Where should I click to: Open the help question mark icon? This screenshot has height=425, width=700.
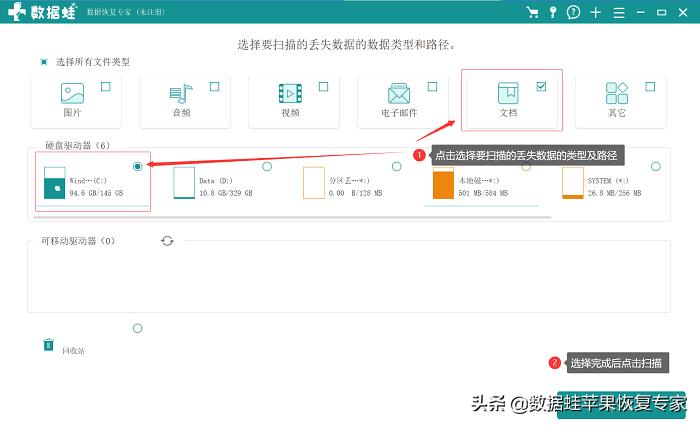tap(573, 12)
